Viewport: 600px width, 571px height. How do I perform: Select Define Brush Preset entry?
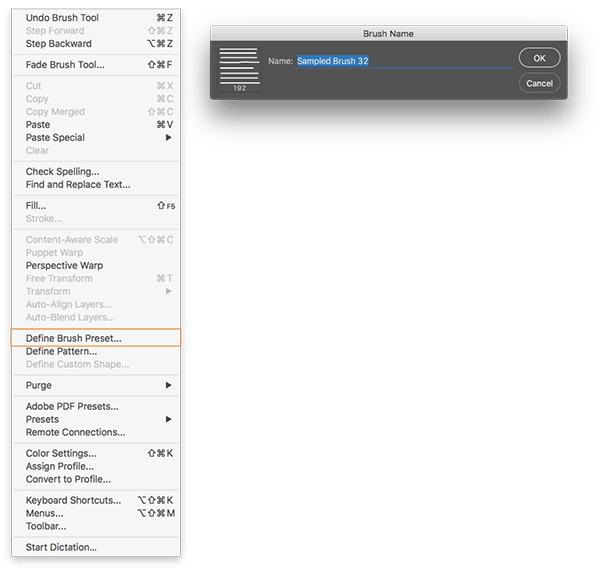[x=96, y=338]
